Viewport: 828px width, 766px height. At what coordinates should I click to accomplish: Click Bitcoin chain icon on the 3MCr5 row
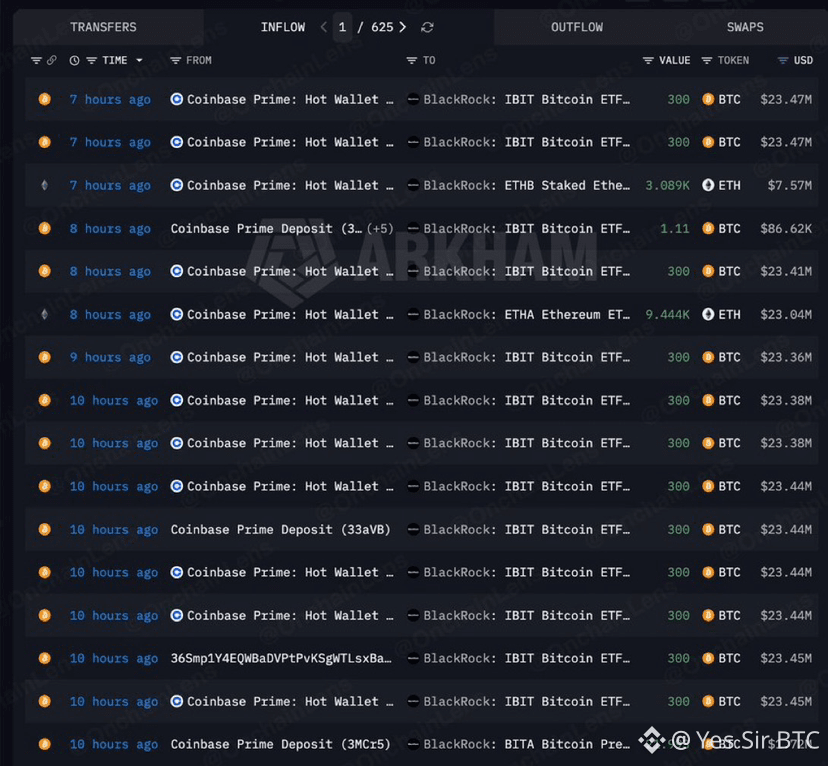45,744
